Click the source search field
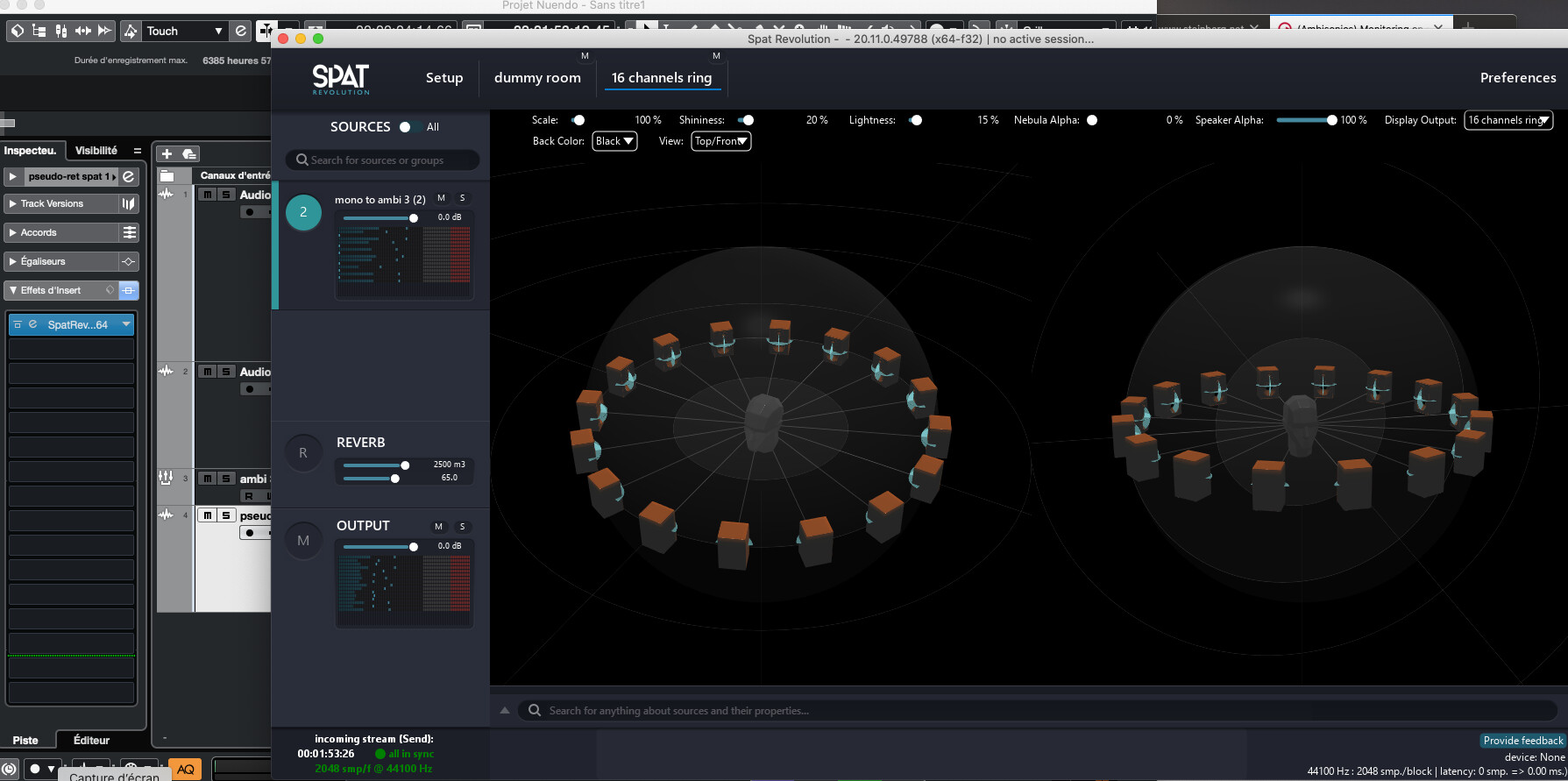The image size is (1568, 781). [384, 160]
